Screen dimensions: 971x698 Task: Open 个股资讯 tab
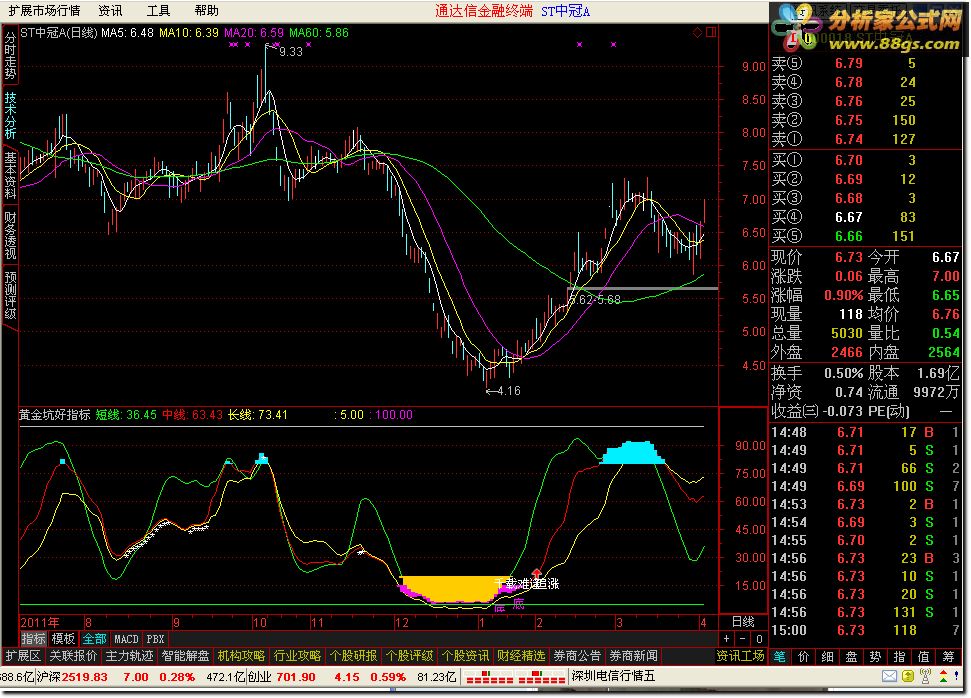(x=465, y=656)
